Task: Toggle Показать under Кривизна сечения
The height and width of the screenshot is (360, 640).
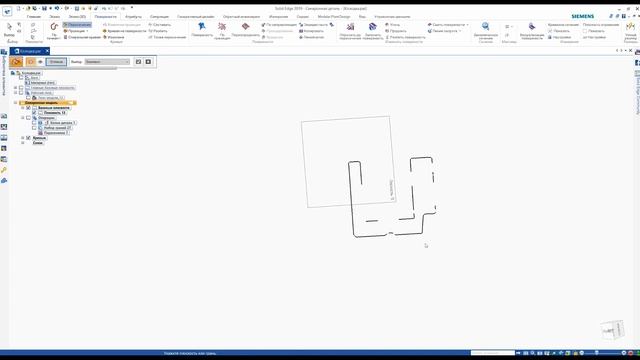Action: [x=559, y=31]
